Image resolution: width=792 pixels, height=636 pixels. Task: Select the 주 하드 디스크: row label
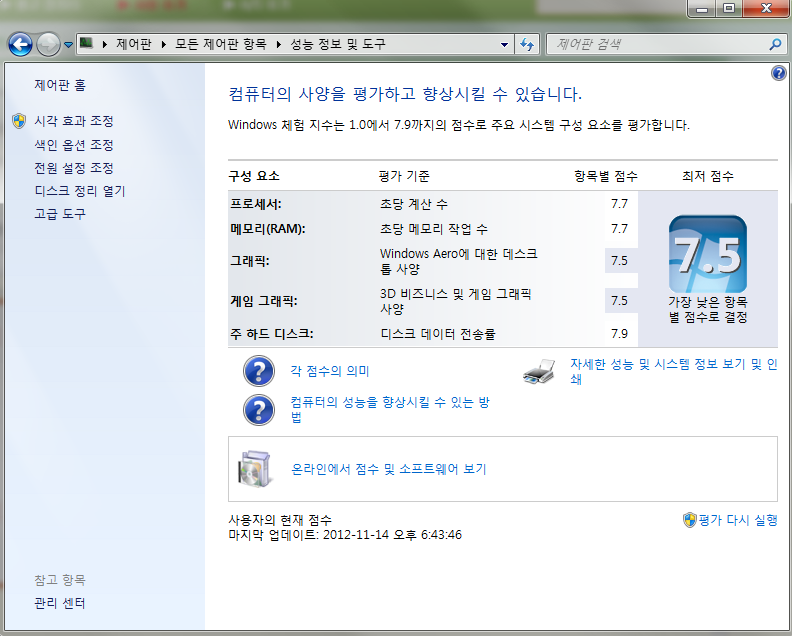tap(272, 334)
